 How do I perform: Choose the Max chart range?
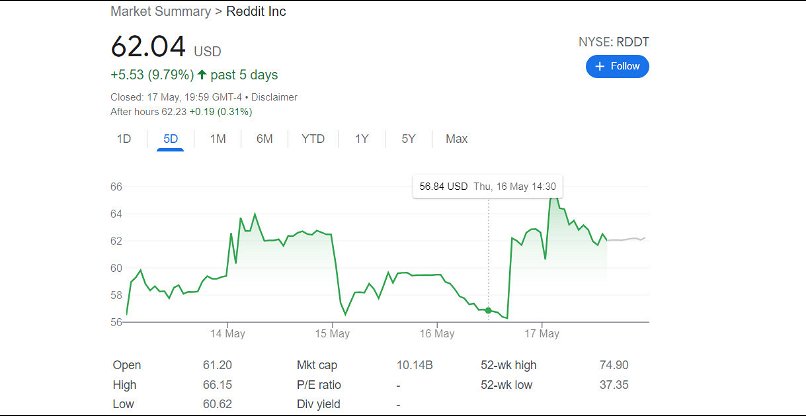(456, 139)
